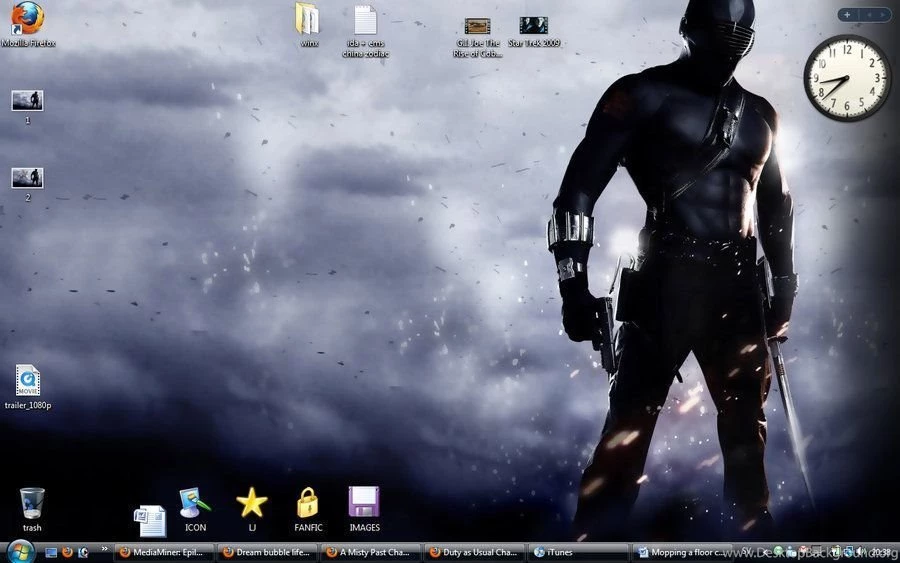900x563 pixels.
Task: Switch to the Duty as Usual Cha... taskbar window
Action: click(x=474, y=553)
